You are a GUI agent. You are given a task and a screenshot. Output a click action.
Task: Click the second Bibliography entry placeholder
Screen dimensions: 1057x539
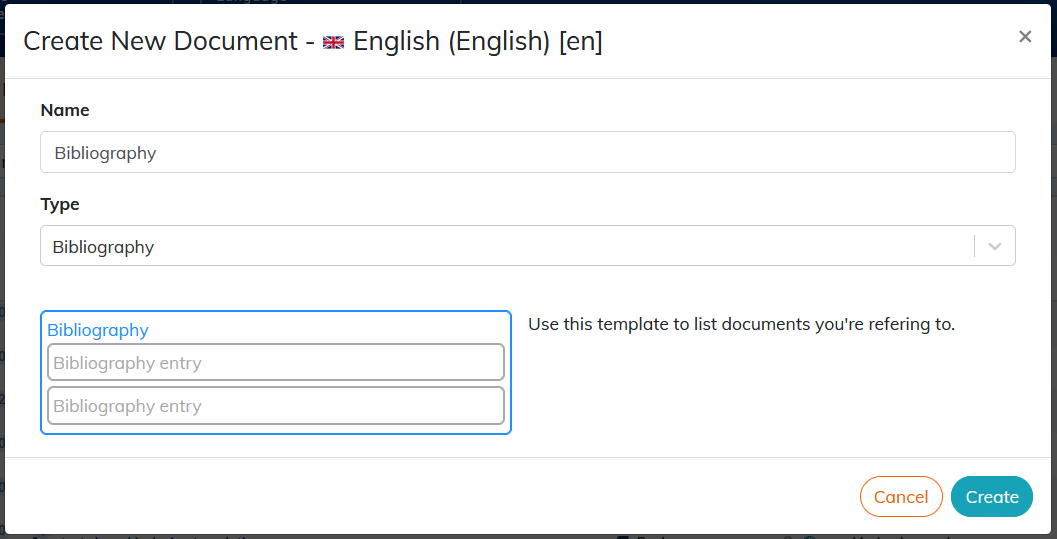point(276,406)
